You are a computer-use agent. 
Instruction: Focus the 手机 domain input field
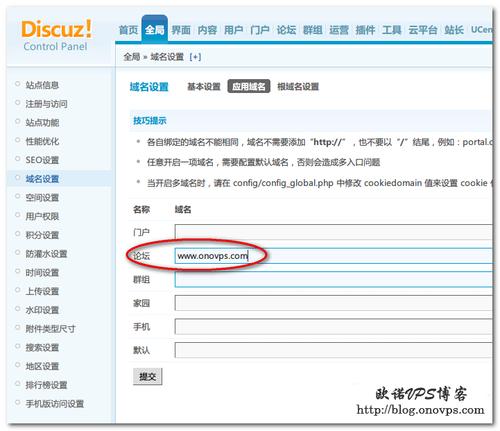point(333,327)
